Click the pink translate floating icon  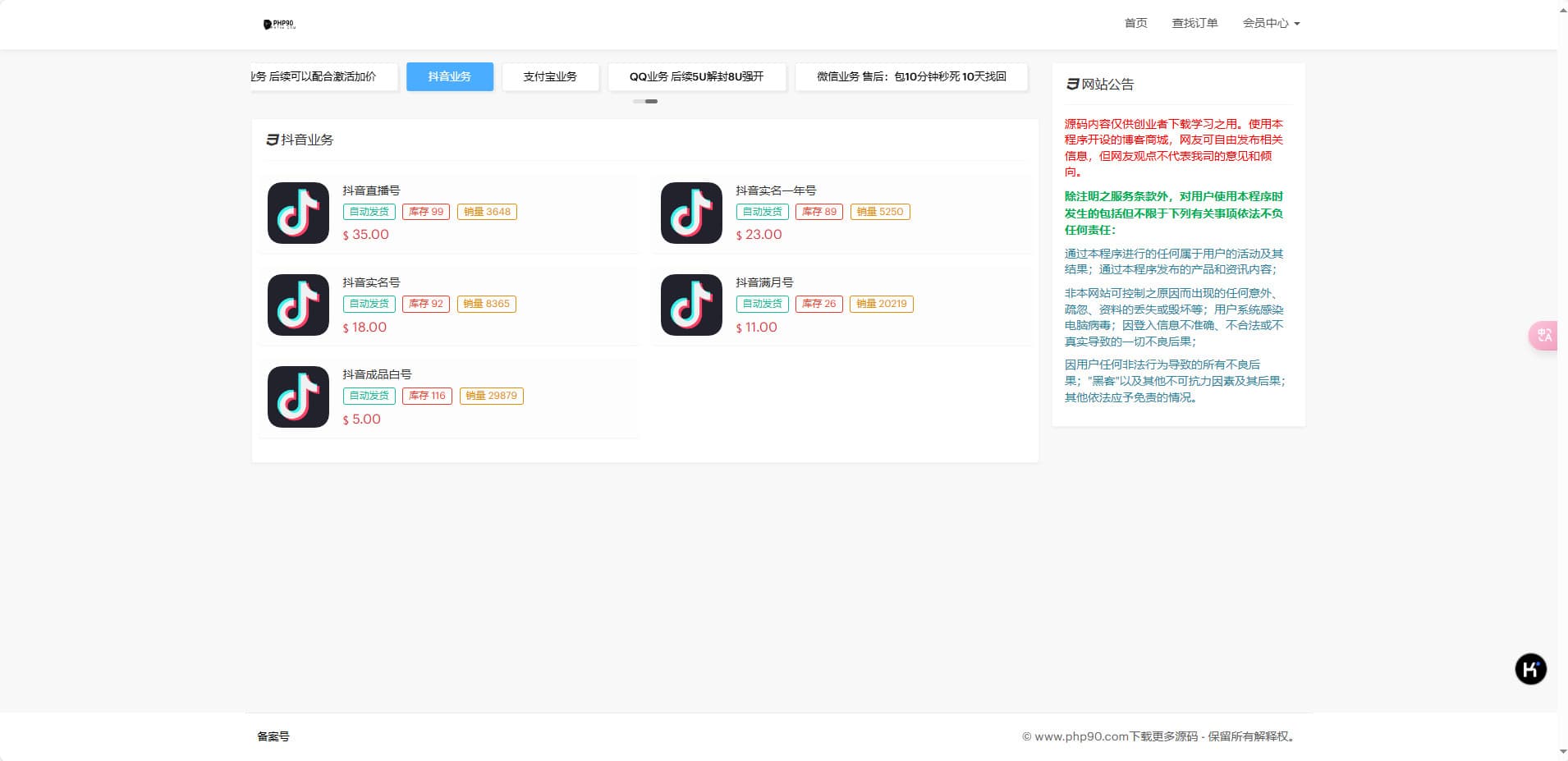pyautogui.click(x=1543, y=336)
